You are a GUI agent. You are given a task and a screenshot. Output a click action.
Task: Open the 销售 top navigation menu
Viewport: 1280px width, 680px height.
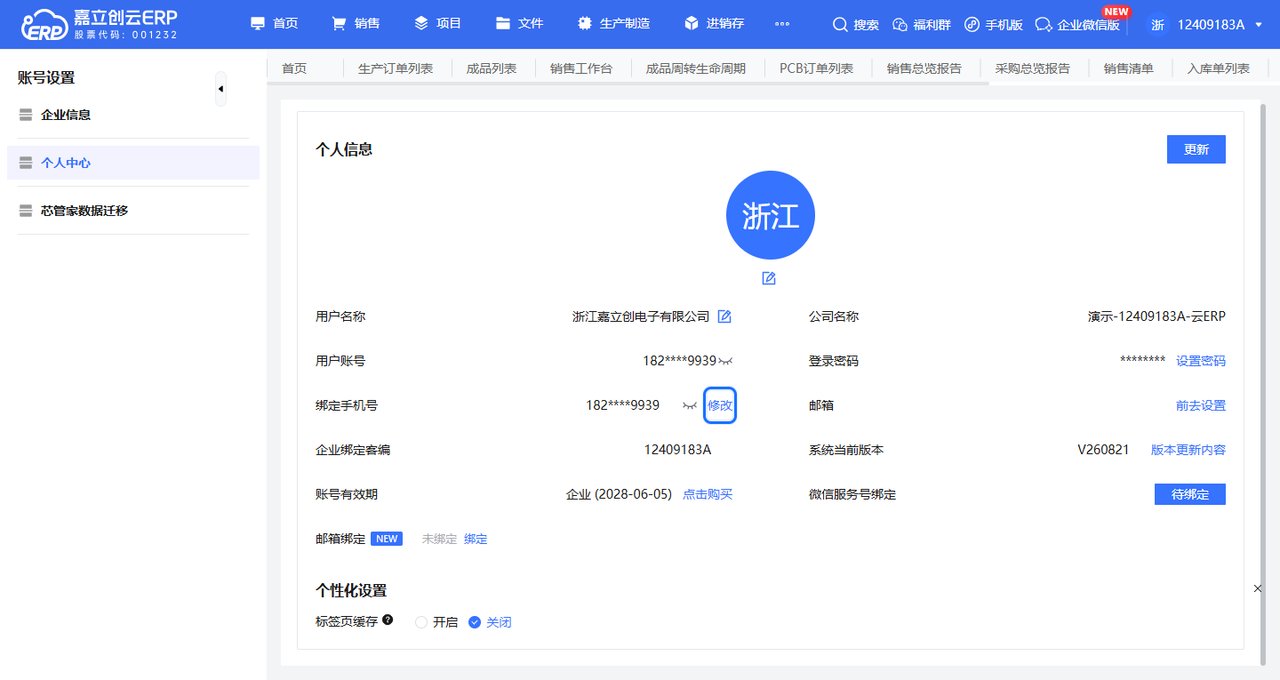tap(355, 24)
